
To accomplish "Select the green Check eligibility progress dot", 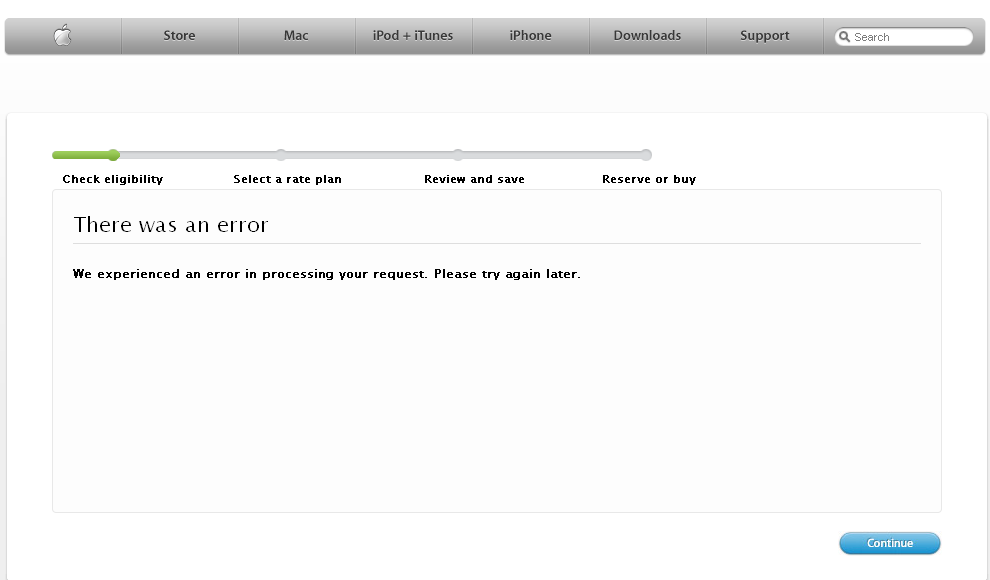I will click(x=112, y=155).
